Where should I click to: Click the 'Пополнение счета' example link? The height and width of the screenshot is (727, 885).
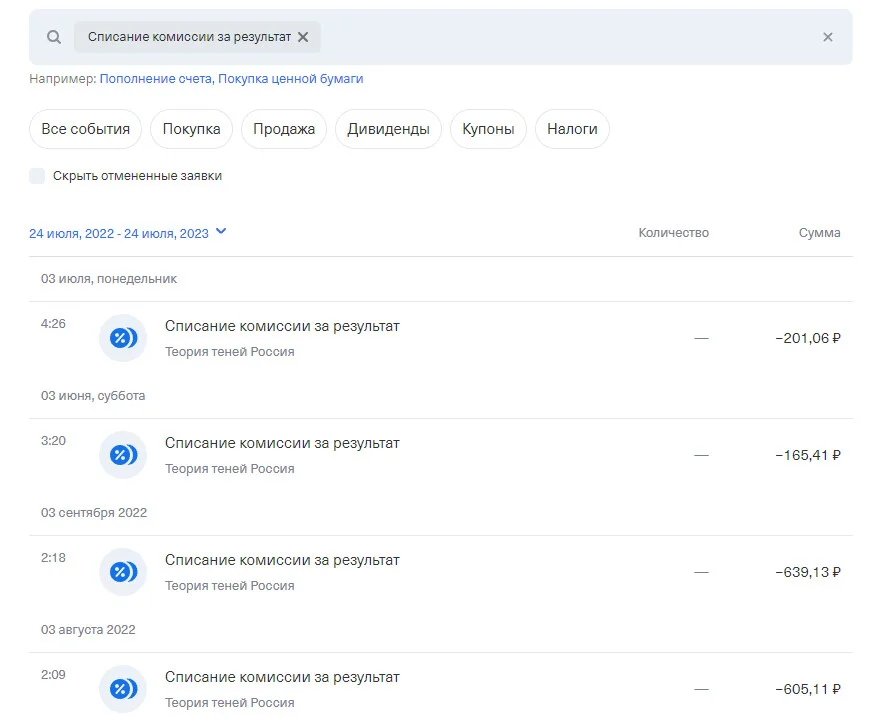click(x=157, y=79)
